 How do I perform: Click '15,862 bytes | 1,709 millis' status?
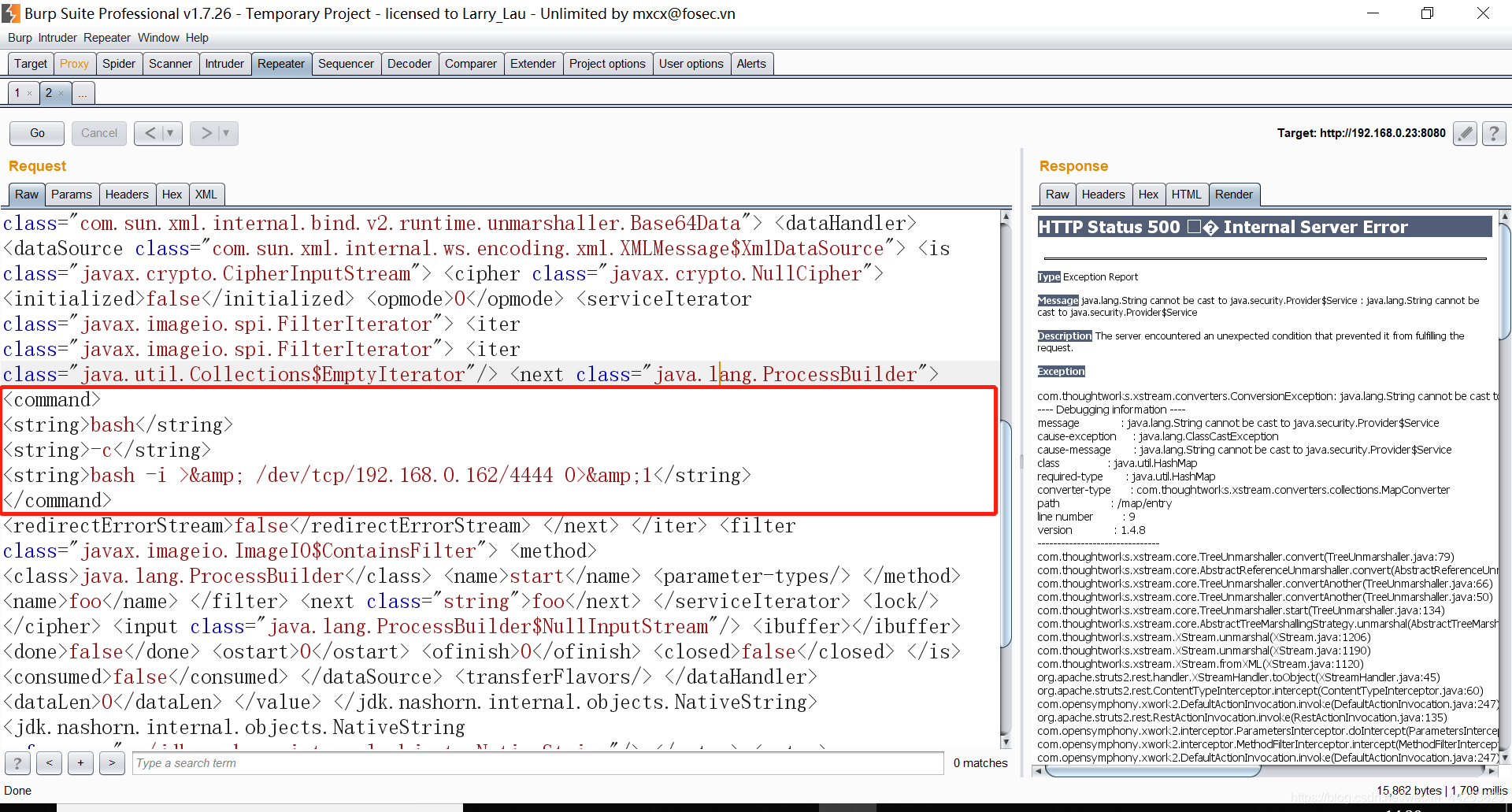pos(1442,790)
